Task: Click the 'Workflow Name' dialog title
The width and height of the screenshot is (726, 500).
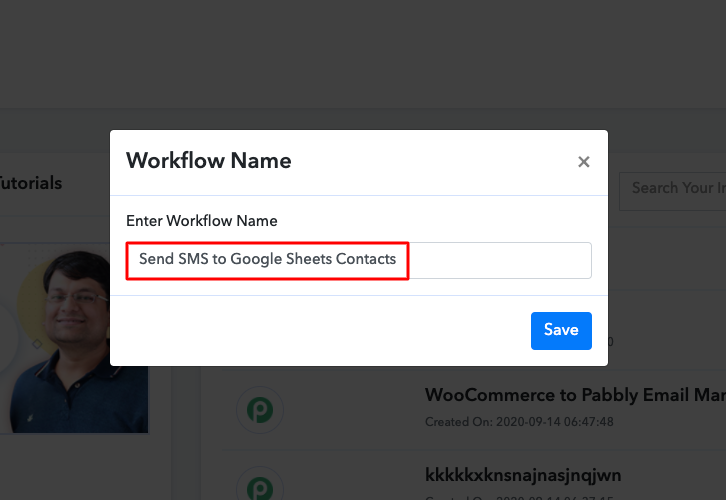Action: coord(208,161)
